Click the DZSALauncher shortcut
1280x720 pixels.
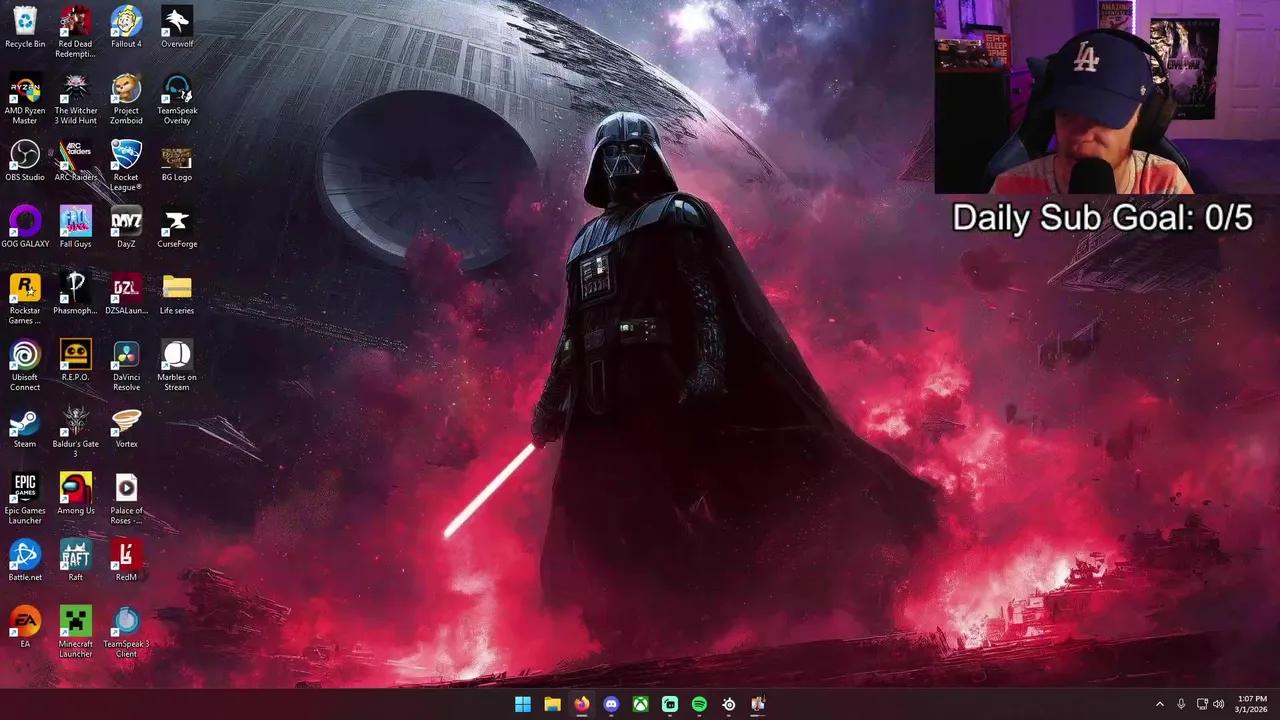tap(126, 294)
